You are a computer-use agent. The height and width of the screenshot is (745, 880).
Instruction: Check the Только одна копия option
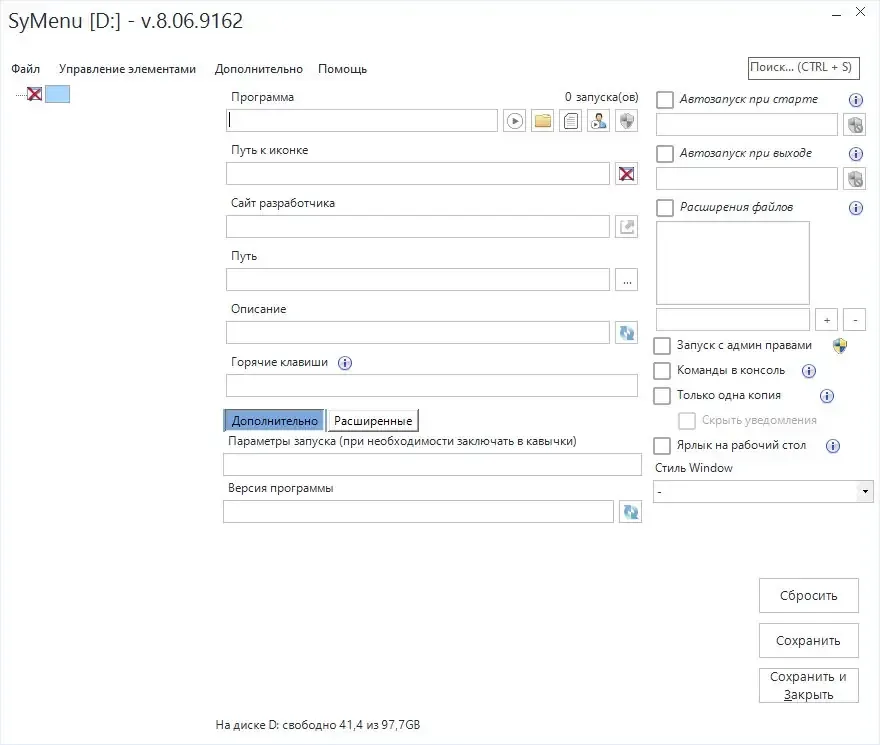(x=662, y=396)
